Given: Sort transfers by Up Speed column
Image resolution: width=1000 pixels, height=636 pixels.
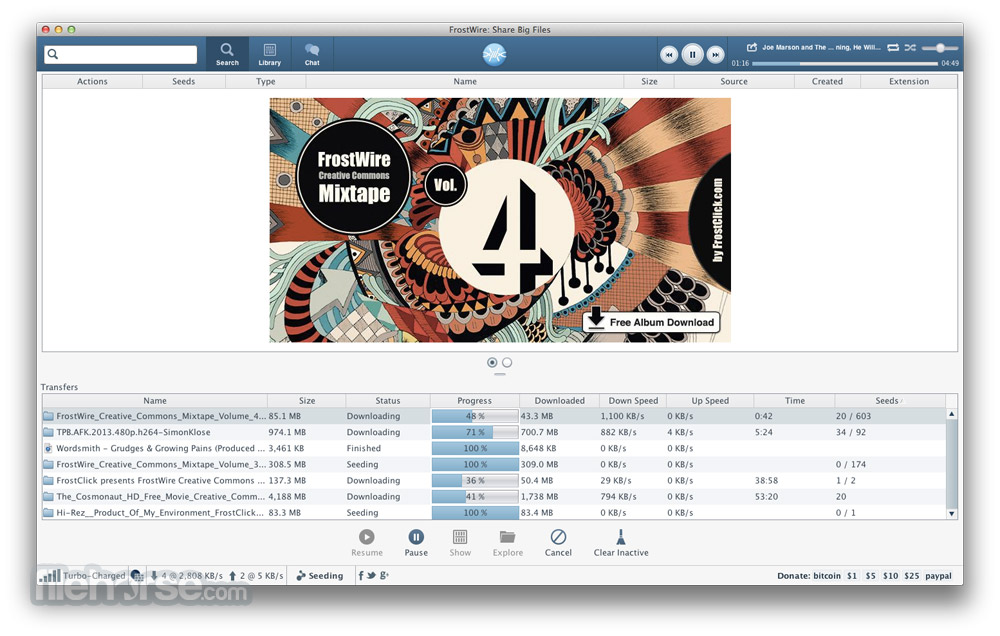Looking at the screenshot, I should [710, 401].
